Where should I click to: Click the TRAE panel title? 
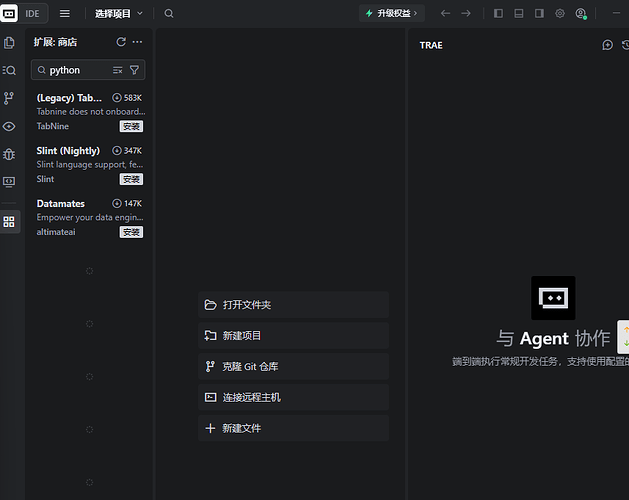tap(431, 45)
